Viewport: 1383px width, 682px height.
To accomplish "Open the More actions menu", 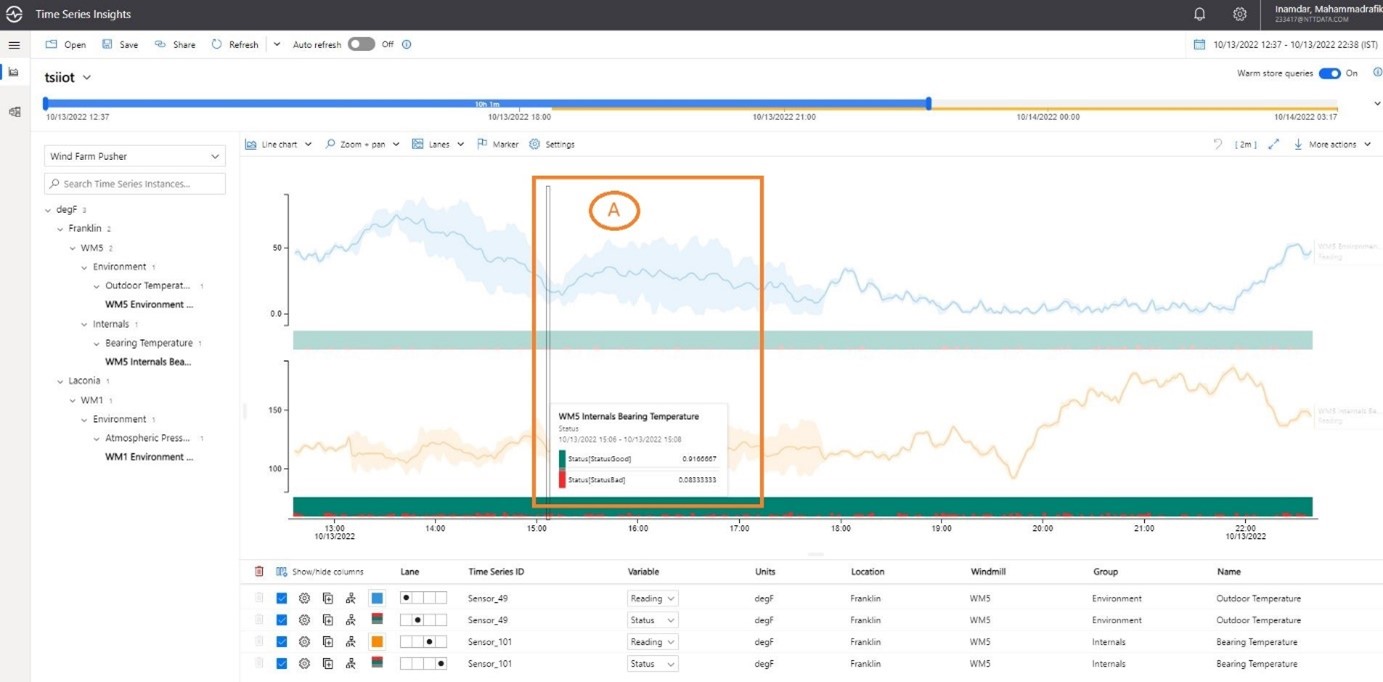I will click(1332, 144).
